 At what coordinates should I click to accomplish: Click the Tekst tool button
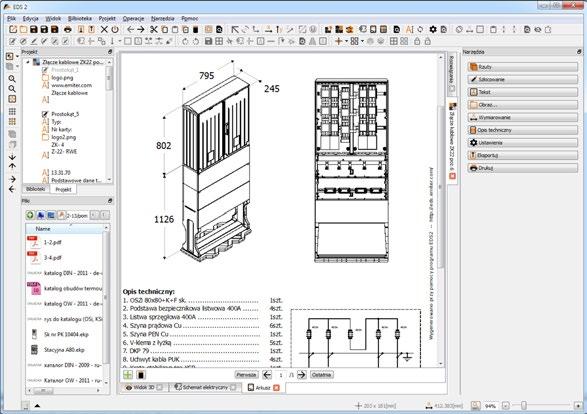pyautogui.click(x=523, y=92)
